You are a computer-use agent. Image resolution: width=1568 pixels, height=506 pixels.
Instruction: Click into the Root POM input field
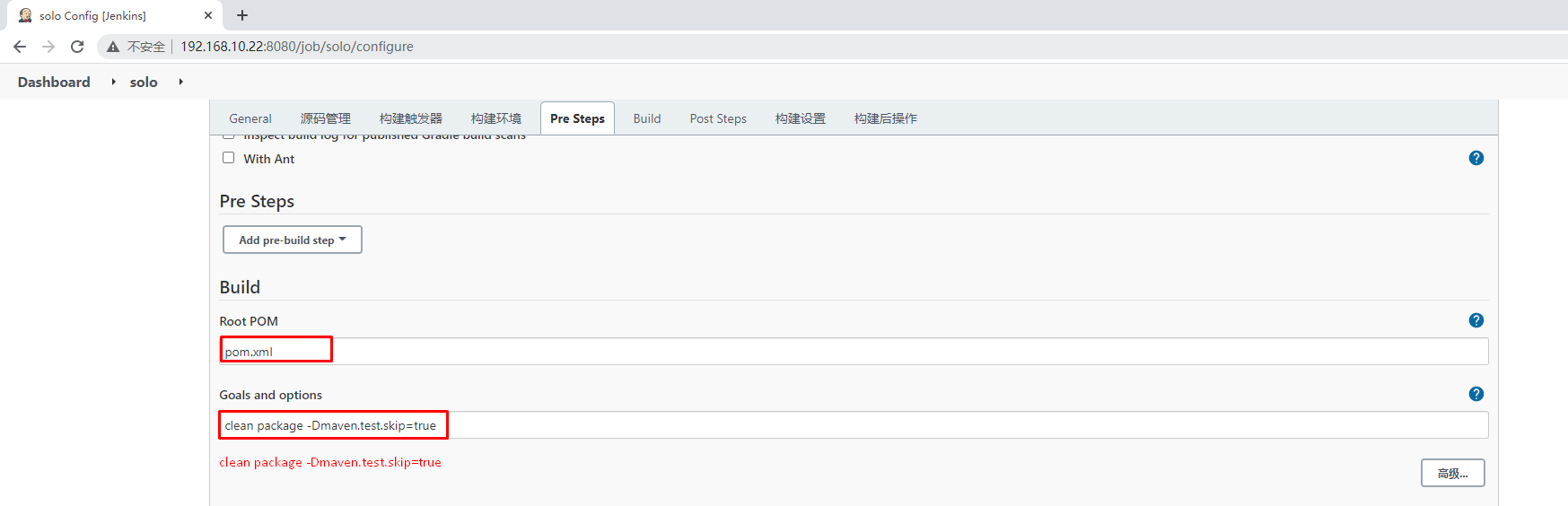tap(853, 352)
